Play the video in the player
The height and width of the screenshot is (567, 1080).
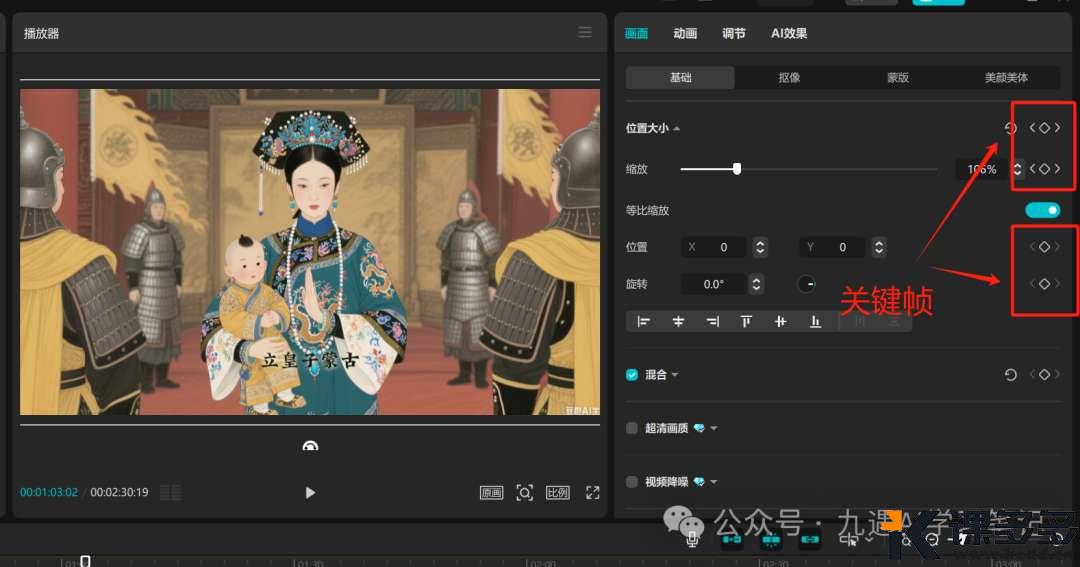(x=310, y=492)
